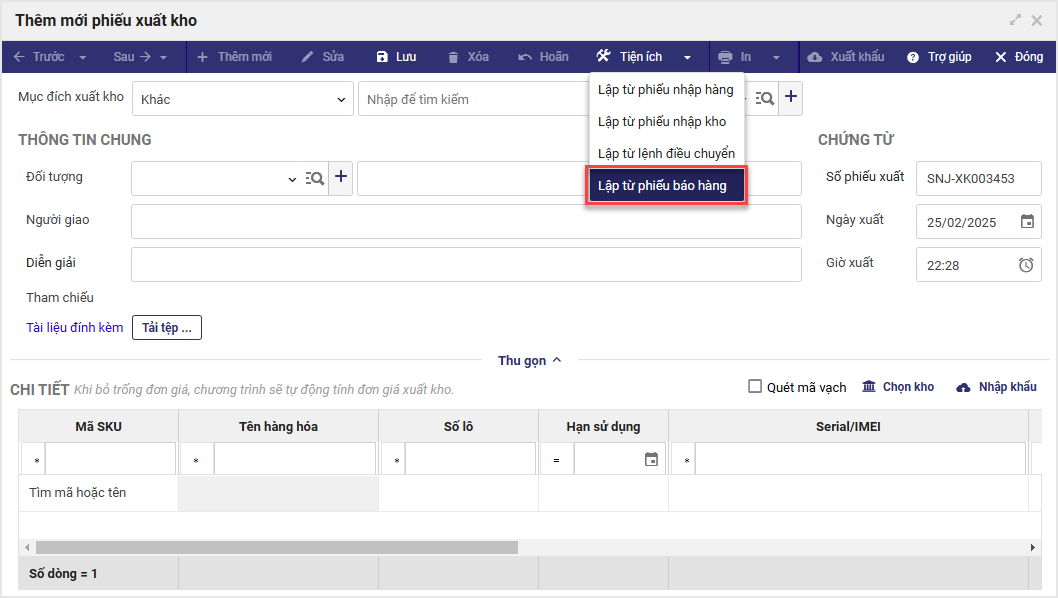This screenshot has height=598, width=1058.
Task: Click the Chọn kho button
Action: (x=898, y=387)
